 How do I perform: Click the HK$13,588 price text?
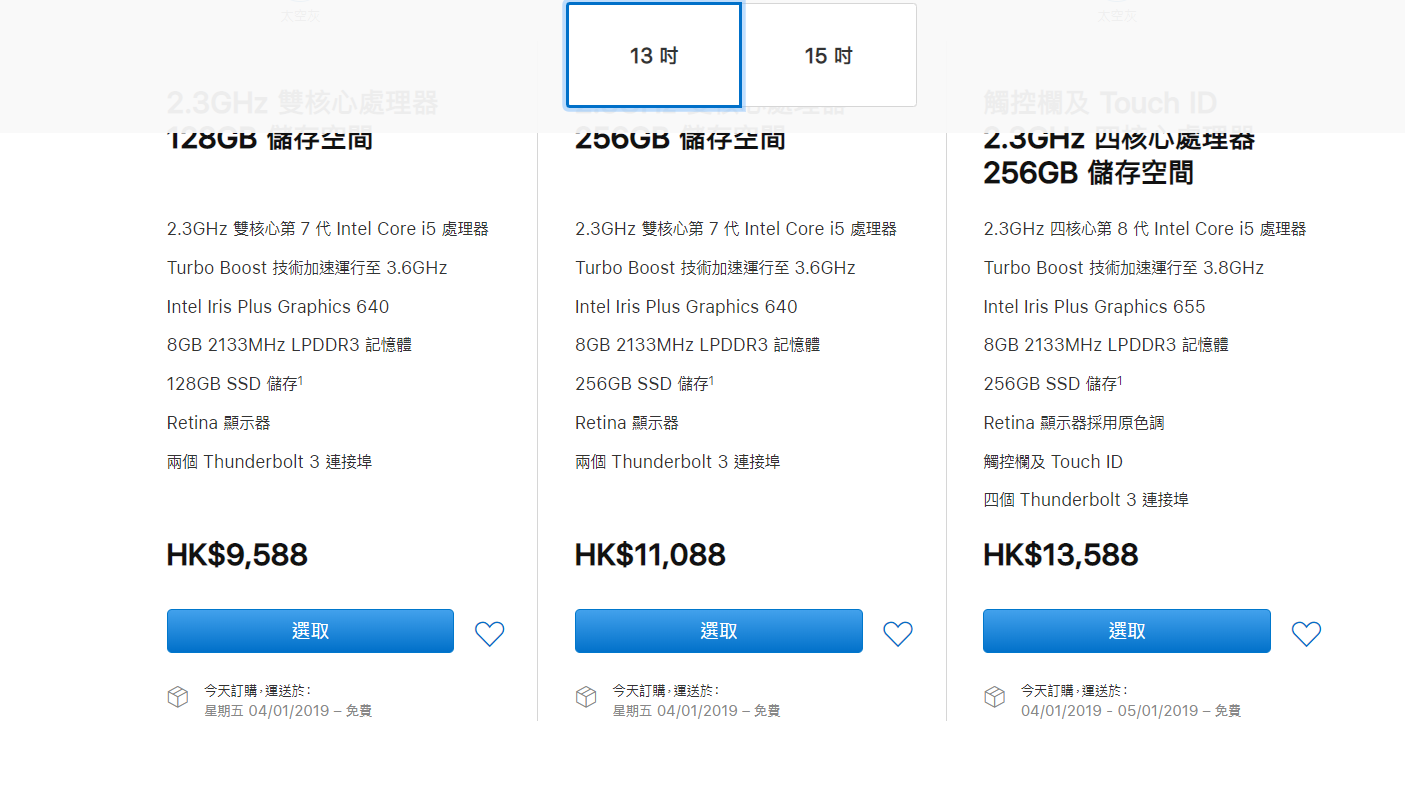pos(1061,555)
